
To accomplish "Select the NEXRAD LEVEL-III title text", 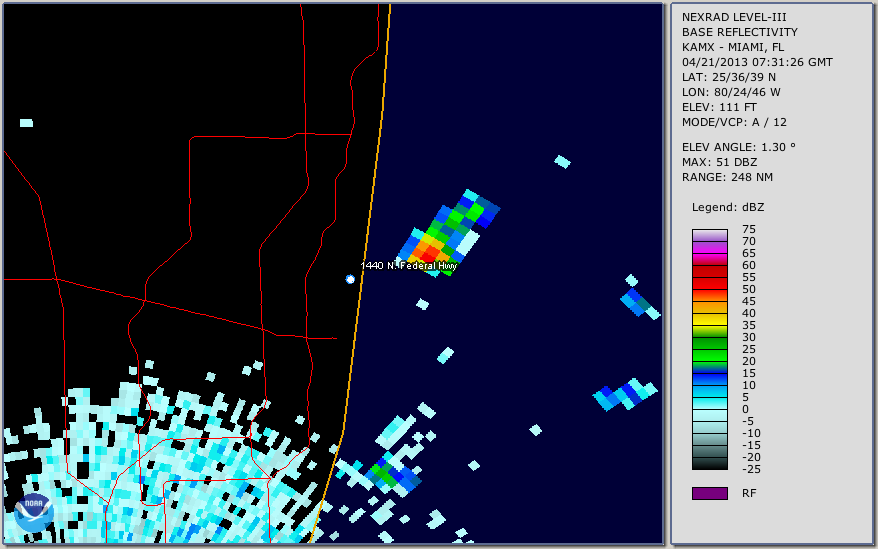I will coord(734,17).
